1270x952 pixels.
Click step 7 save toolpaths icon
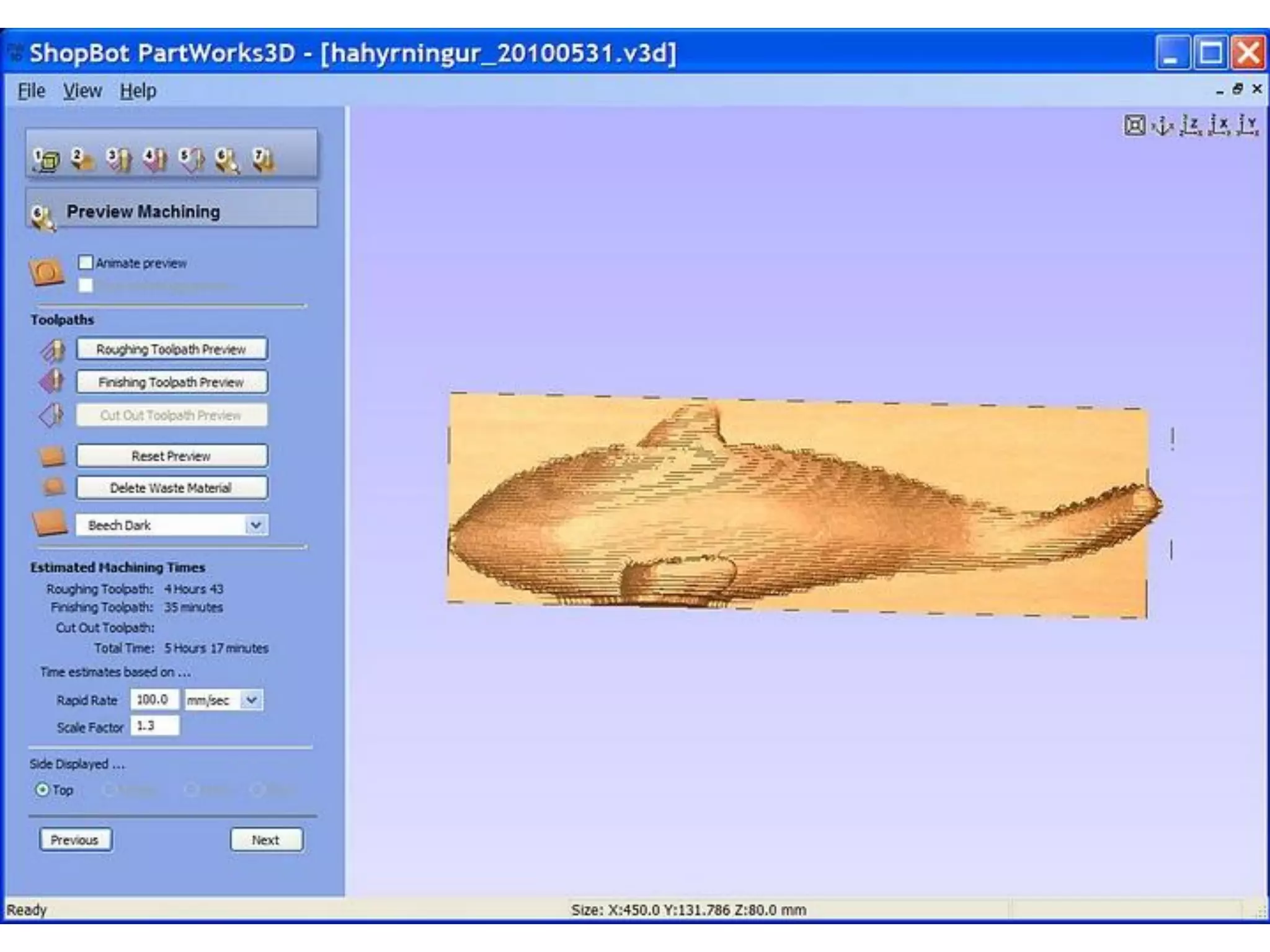click(264, 160)
